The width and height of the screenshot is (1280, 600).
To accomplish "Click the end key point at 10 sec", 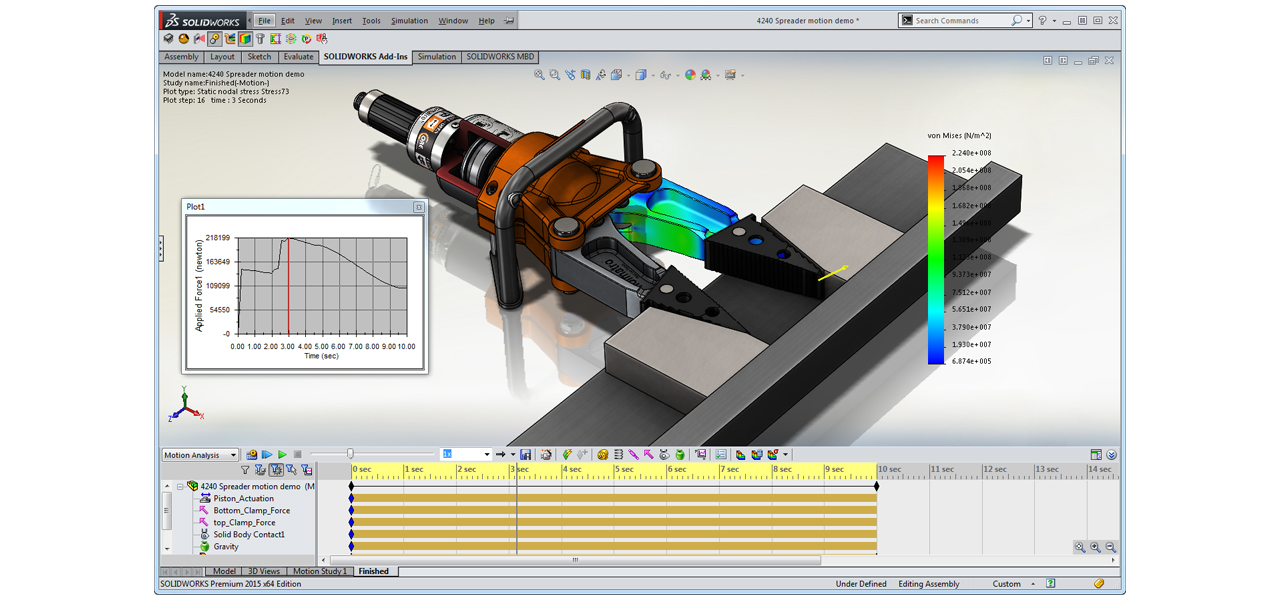I will point(877,486).
